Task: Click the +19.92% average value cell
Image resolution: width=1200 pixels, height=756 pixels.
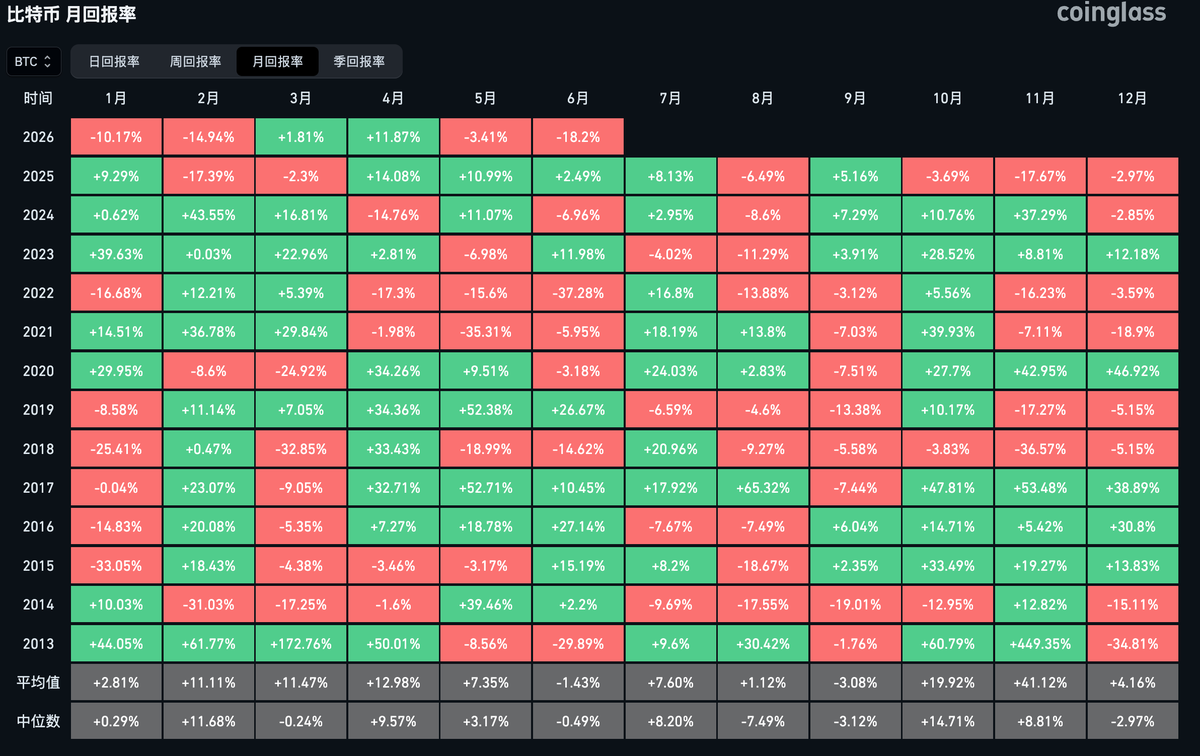Action: 948,683
